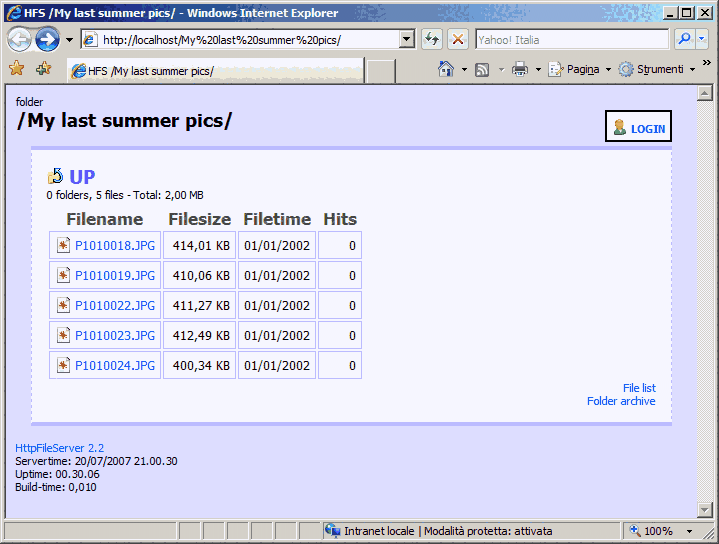The width and height of the screenshot is (719, 544).
Task: Open the HttpFileServer 2.2 link
Action: point(60,448)
